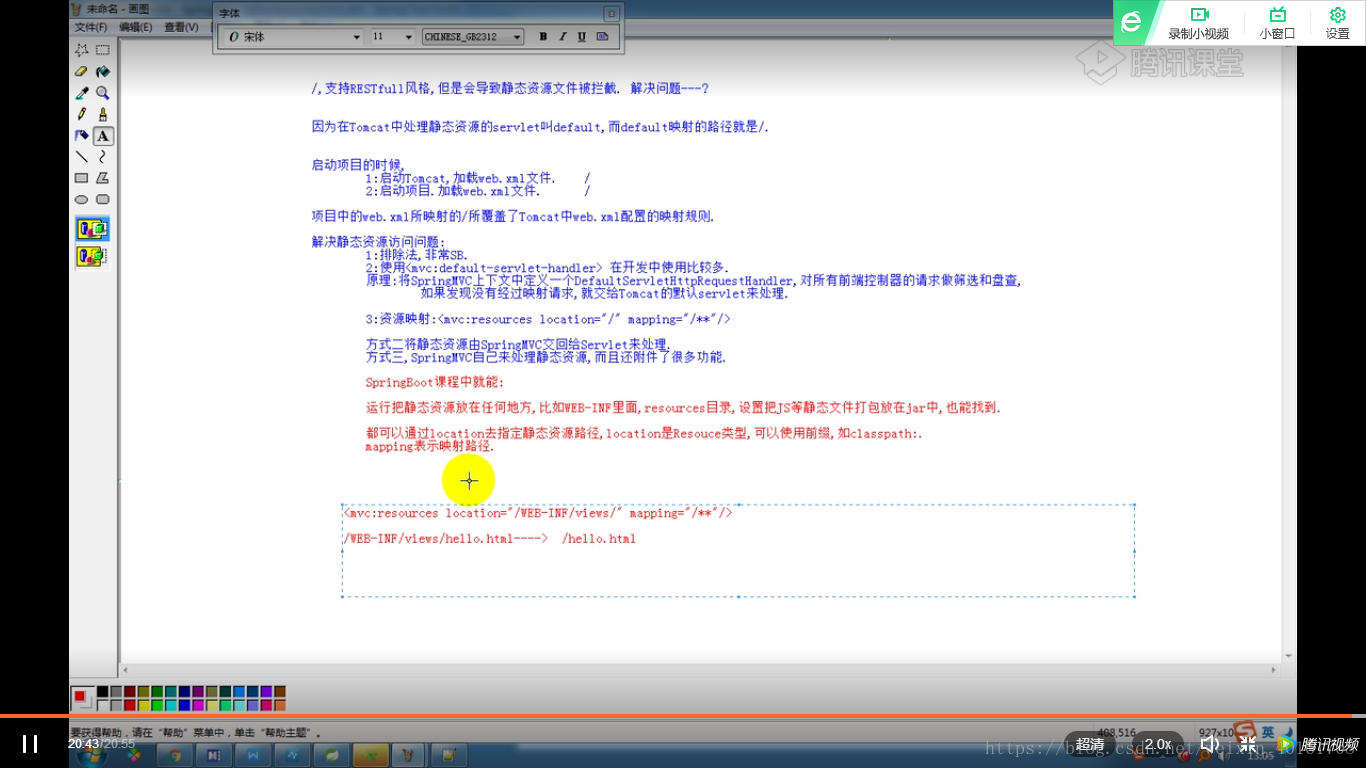This screenshot has width=1366, height=768.
Task: Pick the black color swatch
Action: [x=102, y=691]
